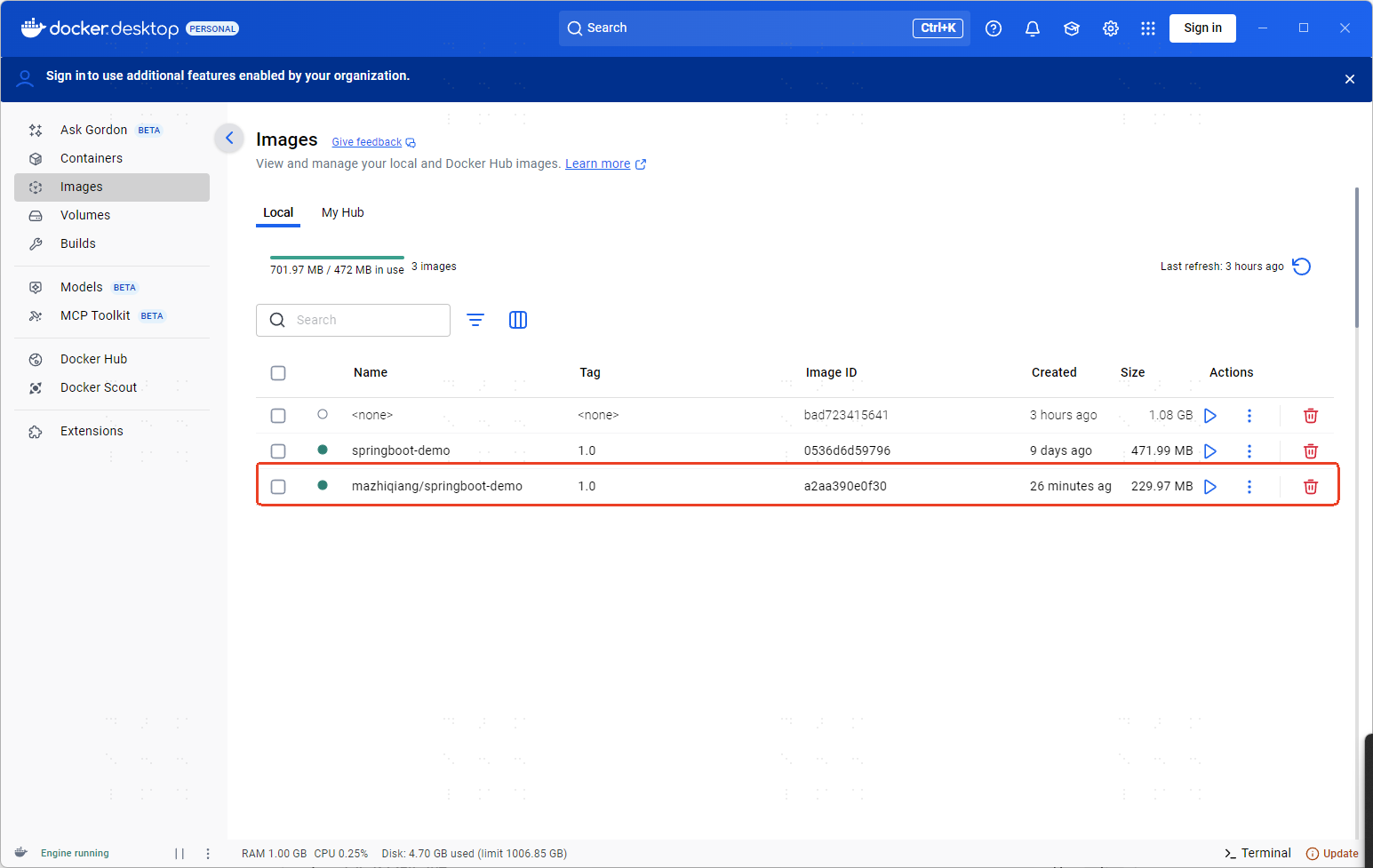Open Docker Scout in the sidebar
The width and height of the screenshot is (1373, 868).
[x=112, y=387]
